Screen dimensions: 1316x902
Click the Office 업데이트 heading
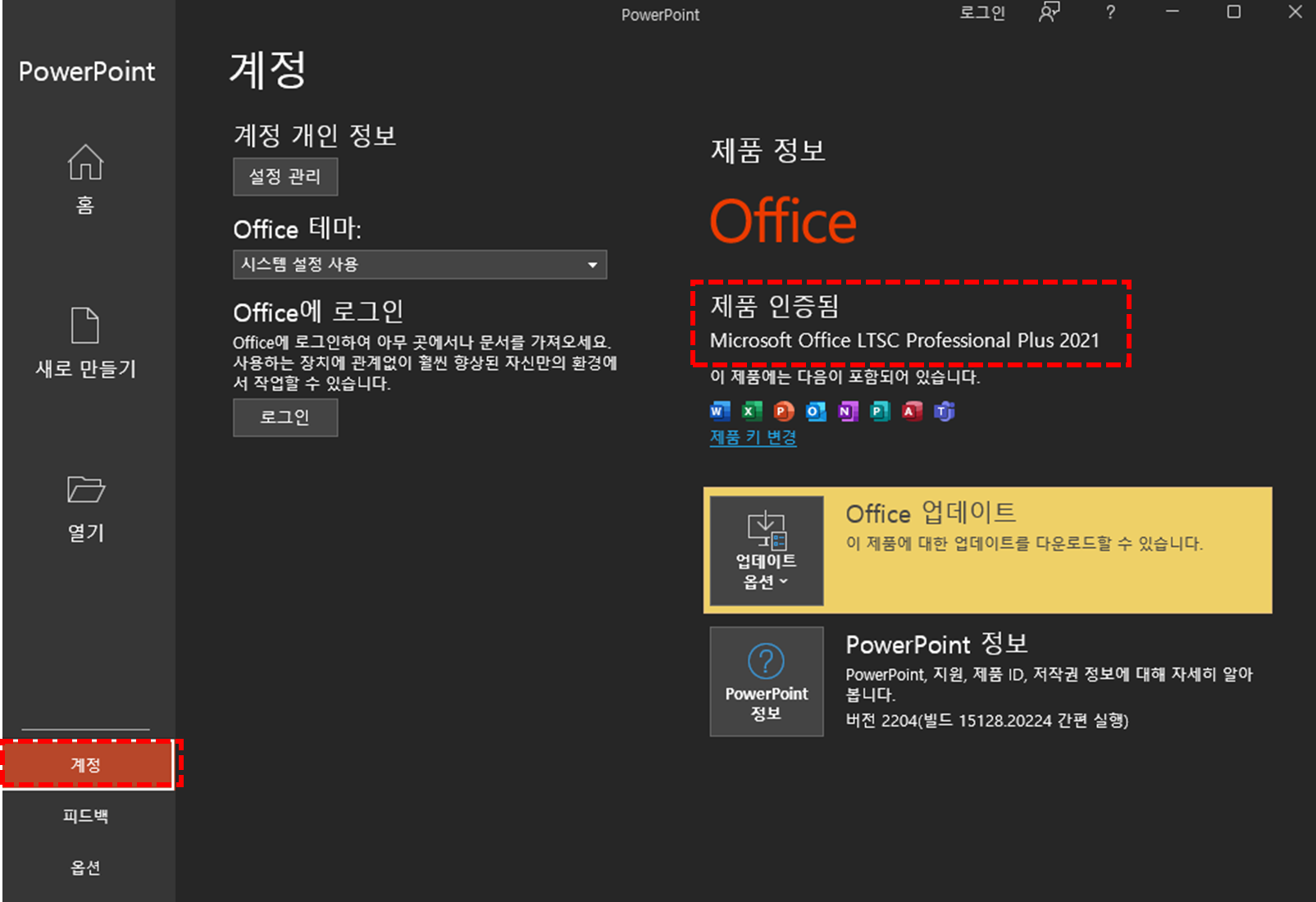click(x=931, y=513)
